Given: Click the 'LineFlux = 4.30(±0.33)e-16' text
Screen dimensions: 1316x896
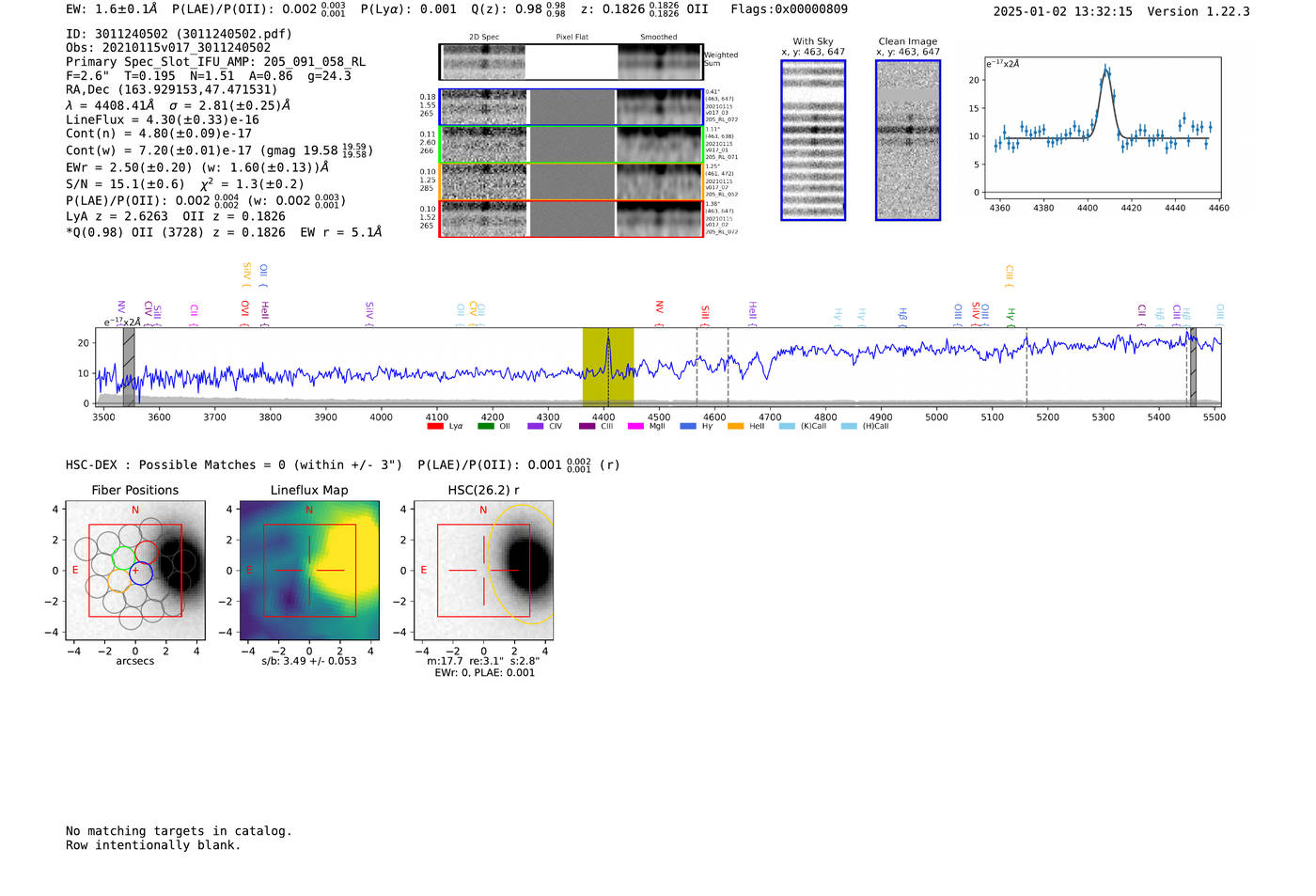Looking at the screenshot, I should click(x=162, y=120).
